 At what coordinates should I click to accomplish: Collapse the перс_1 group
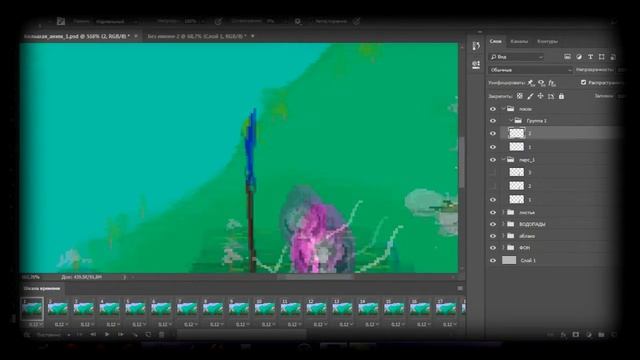pyautogui.click(x=503, y=160)
